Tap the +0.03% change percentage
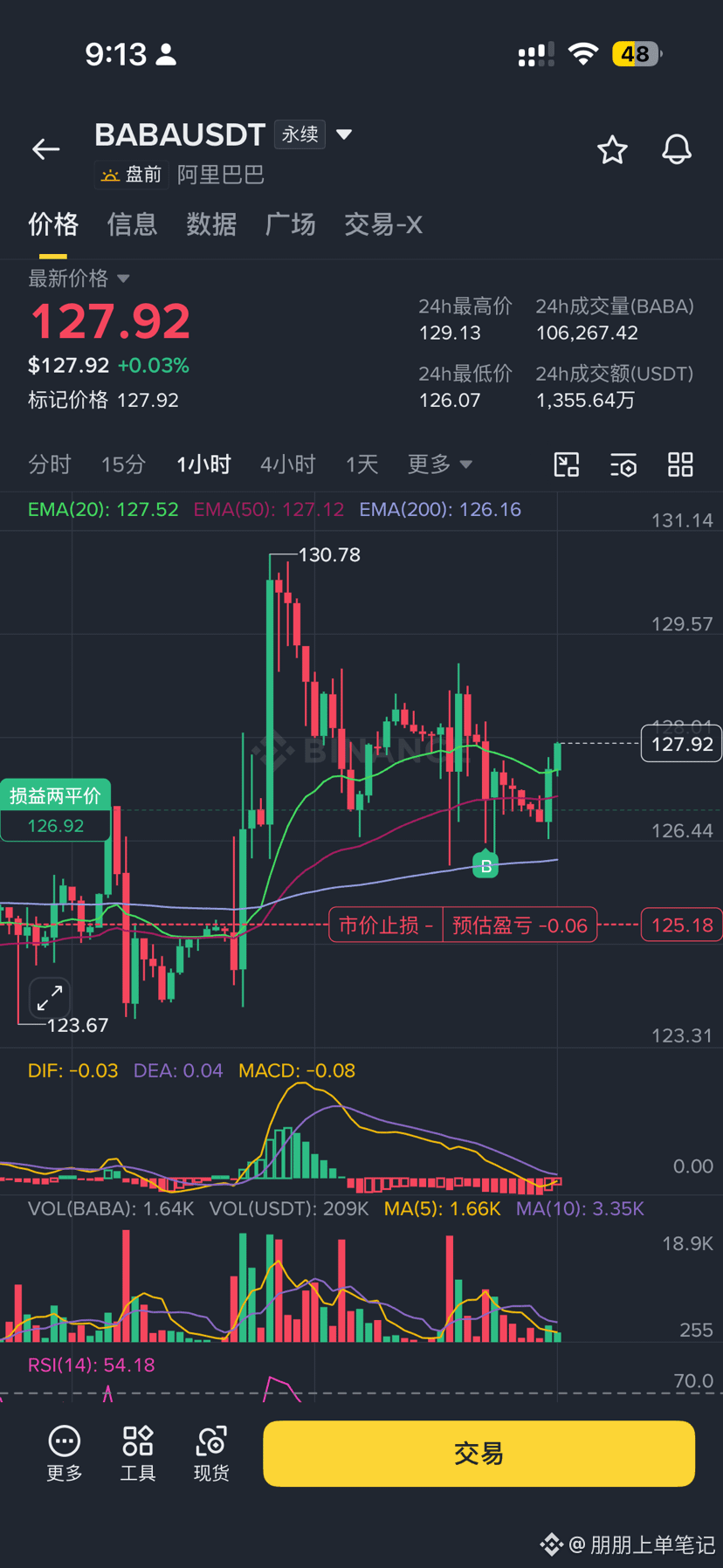The width and height of the screenshot is (723, 1568). (154, 365)
